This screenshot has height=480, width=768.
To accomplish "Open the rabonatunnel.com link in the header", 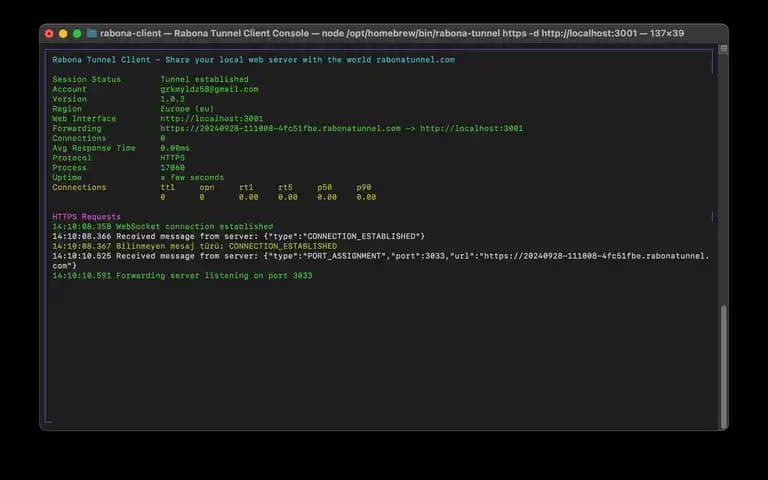I will click(x=415, y=60).
